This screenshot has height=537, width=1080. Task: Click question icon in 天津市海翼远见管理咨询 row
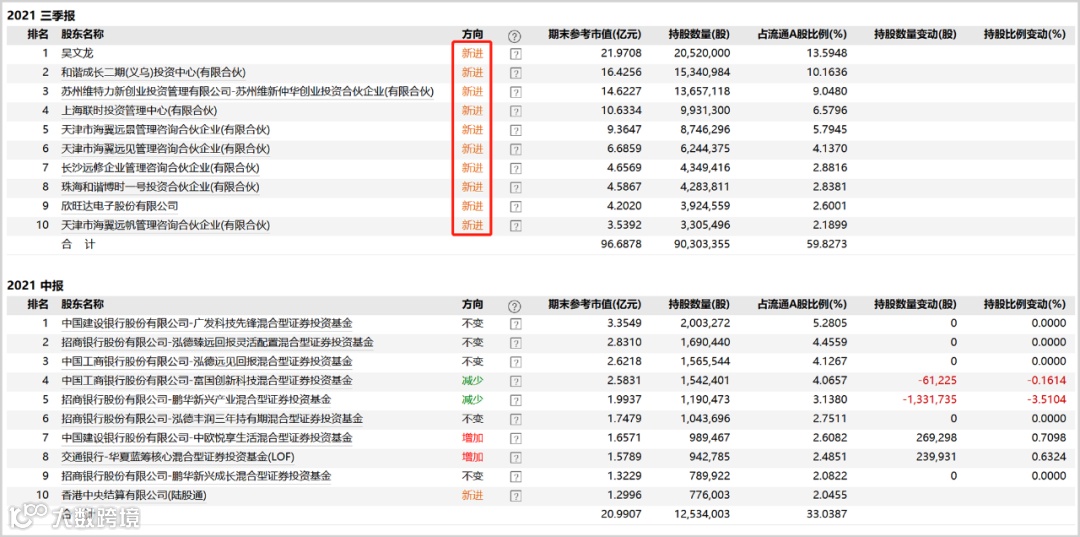[x=515, y=149]
